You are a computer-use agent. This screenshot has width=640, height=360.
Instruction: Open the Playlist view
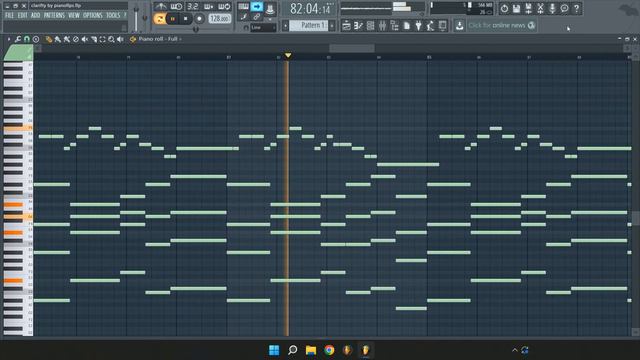[346, 26]
